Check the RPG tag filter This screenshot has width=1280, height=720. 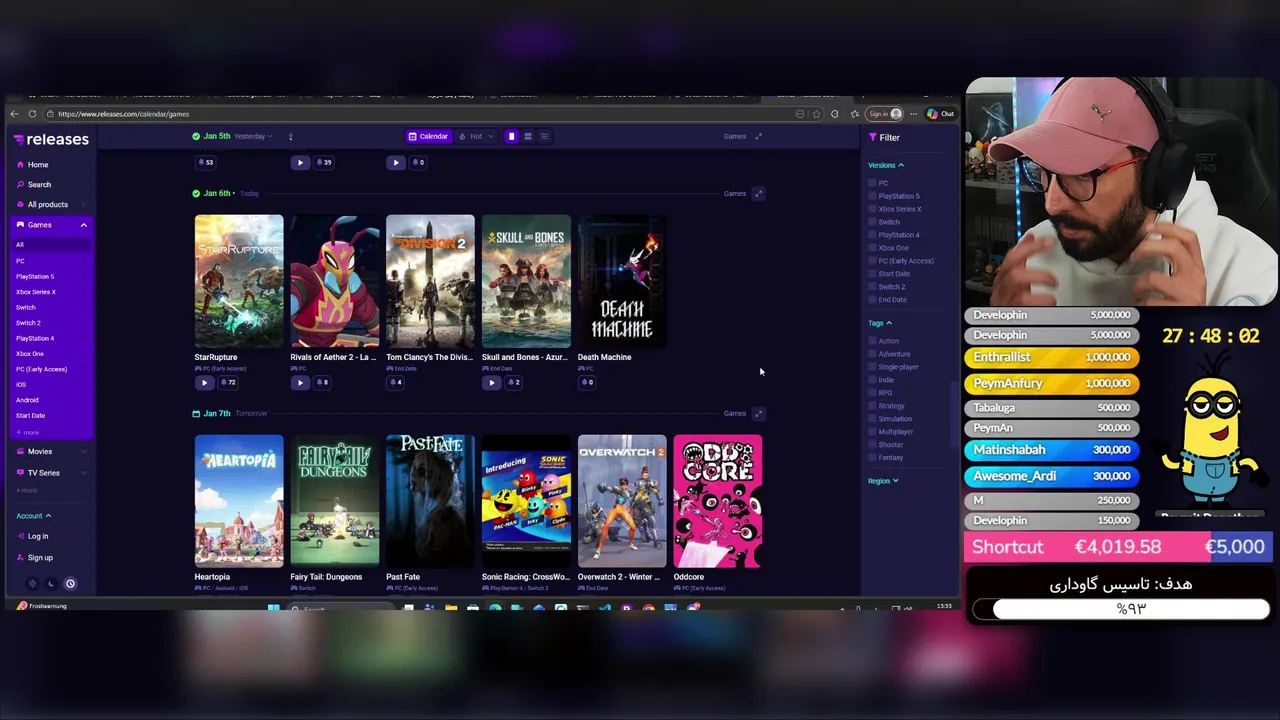(x=872, y=394)
